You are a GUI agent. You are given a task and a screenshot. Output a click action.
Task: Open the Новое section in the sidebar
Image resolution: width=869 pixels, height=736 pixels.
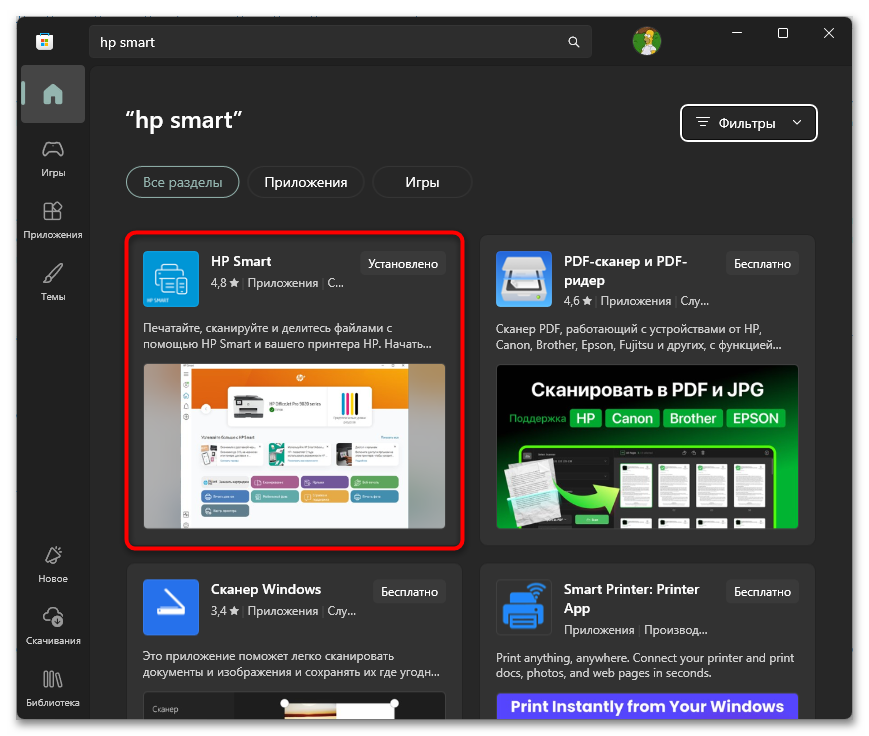[53, 565]
